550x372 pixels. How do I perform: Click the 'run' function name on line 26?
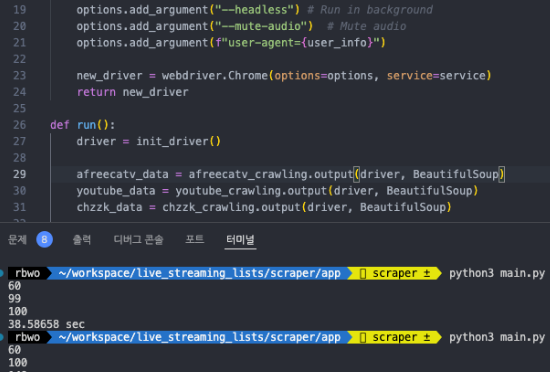(x=86, y=125)
